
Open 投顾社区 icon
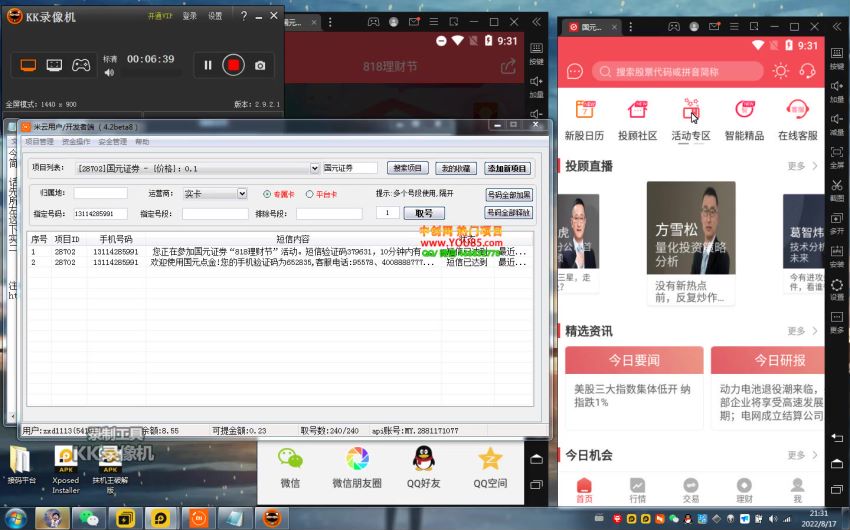click(x=638, y=120)
